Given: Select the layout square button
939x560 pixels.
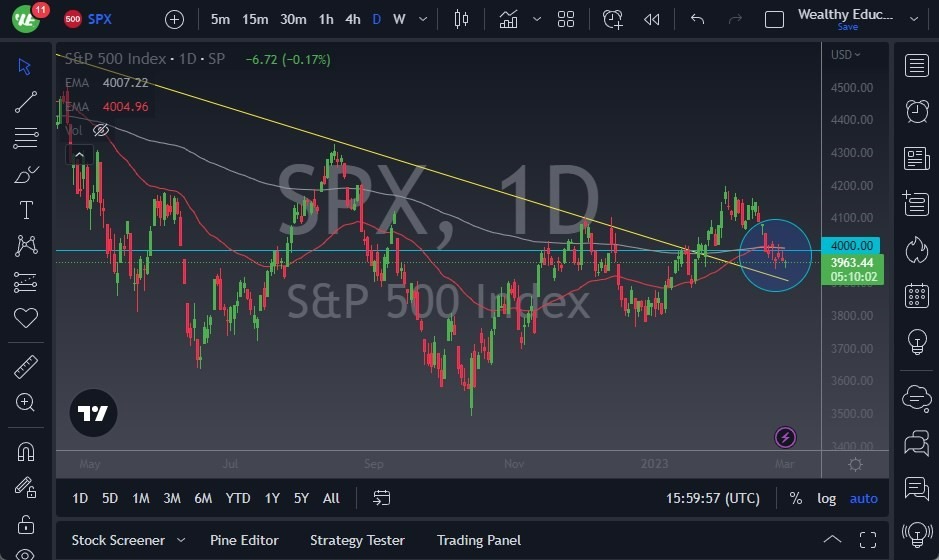Looking at the screenshot, I should (774, 19).
